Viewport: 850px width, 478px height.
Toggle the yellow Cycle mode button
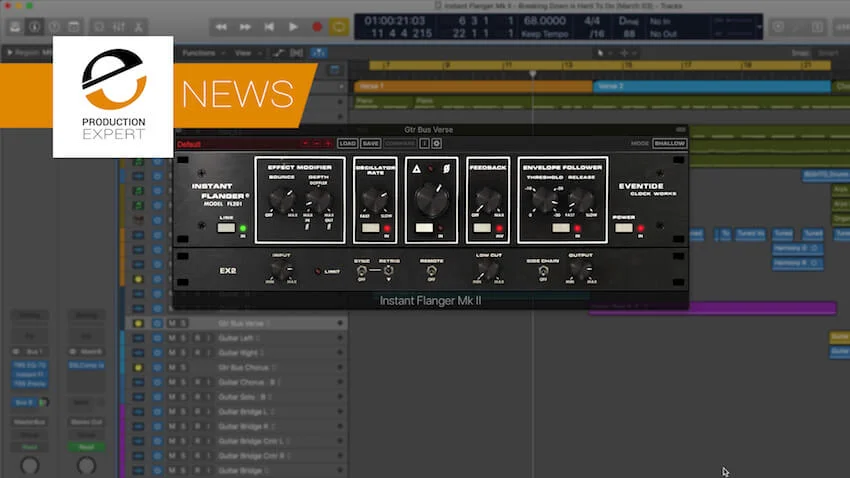339,27
